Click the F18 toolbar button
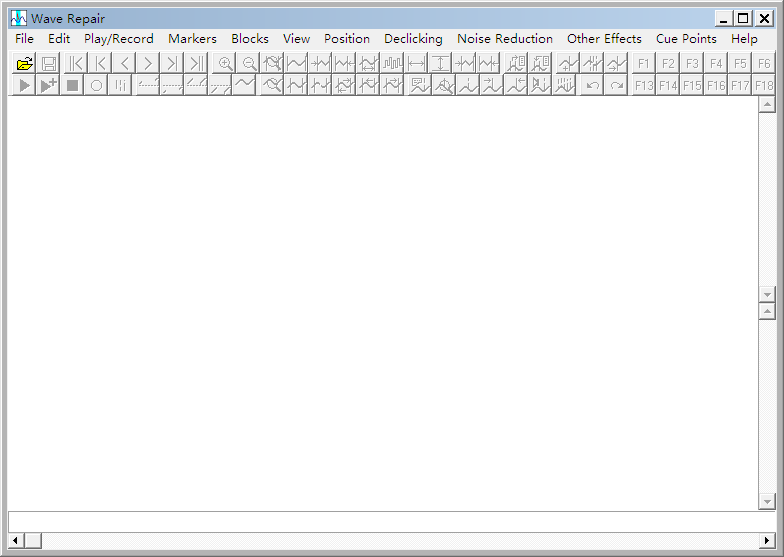Screen dimensions: 784x557 click(x=764, y=85)
